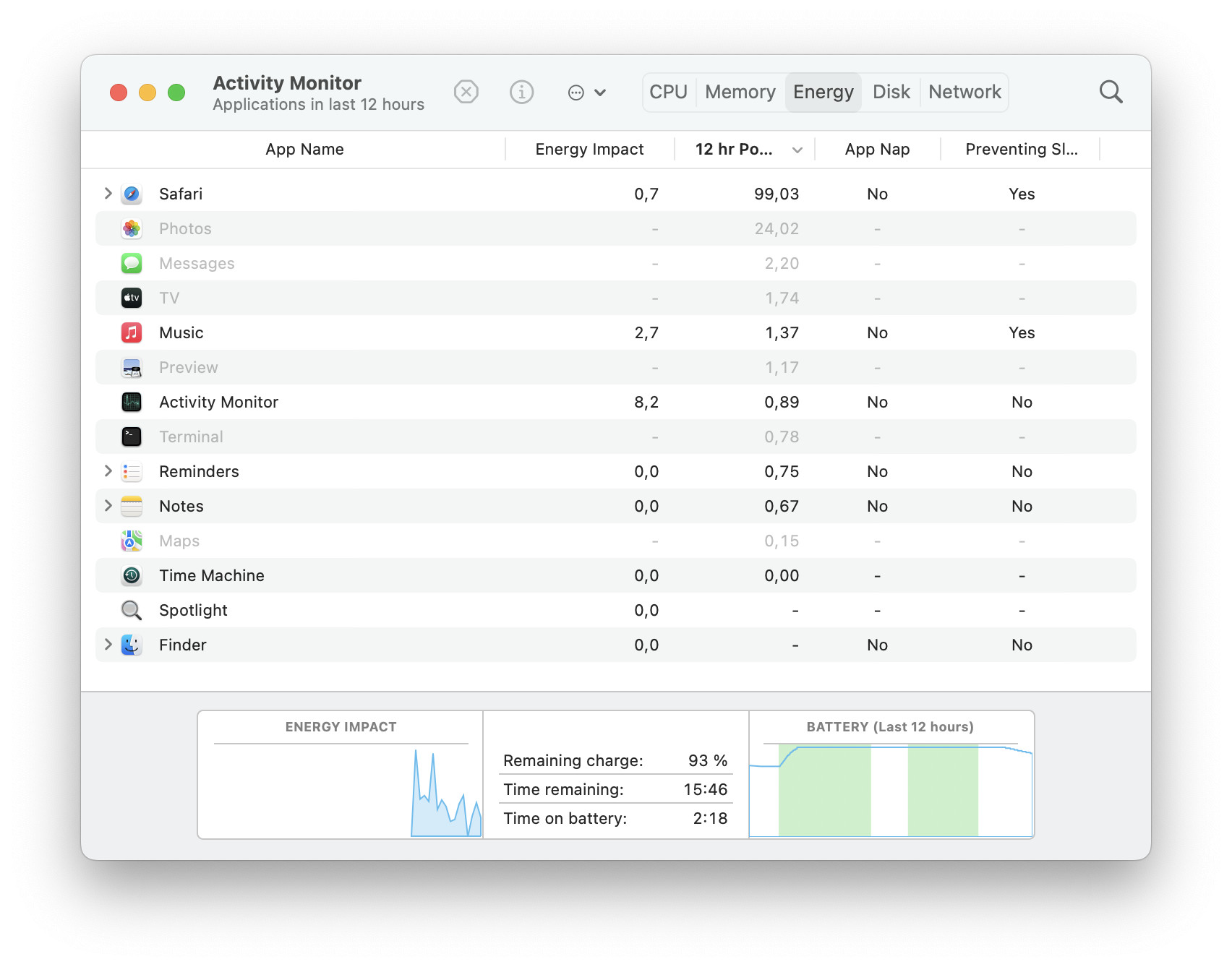Stop the selected process with X button
The width and height of the screenshot is (1232, 967).
coord(466,92)
